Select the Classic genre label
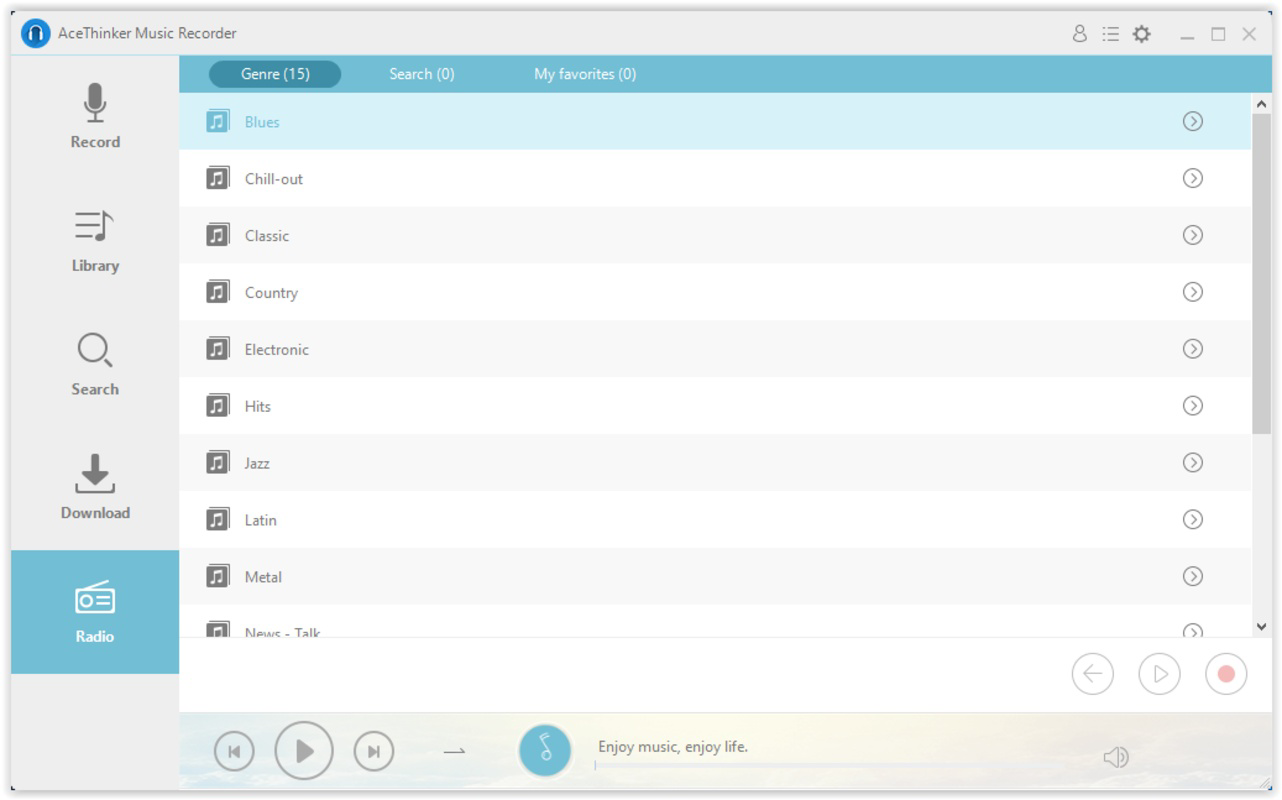Screen dimensions: 1282x800 click(267, 235)
